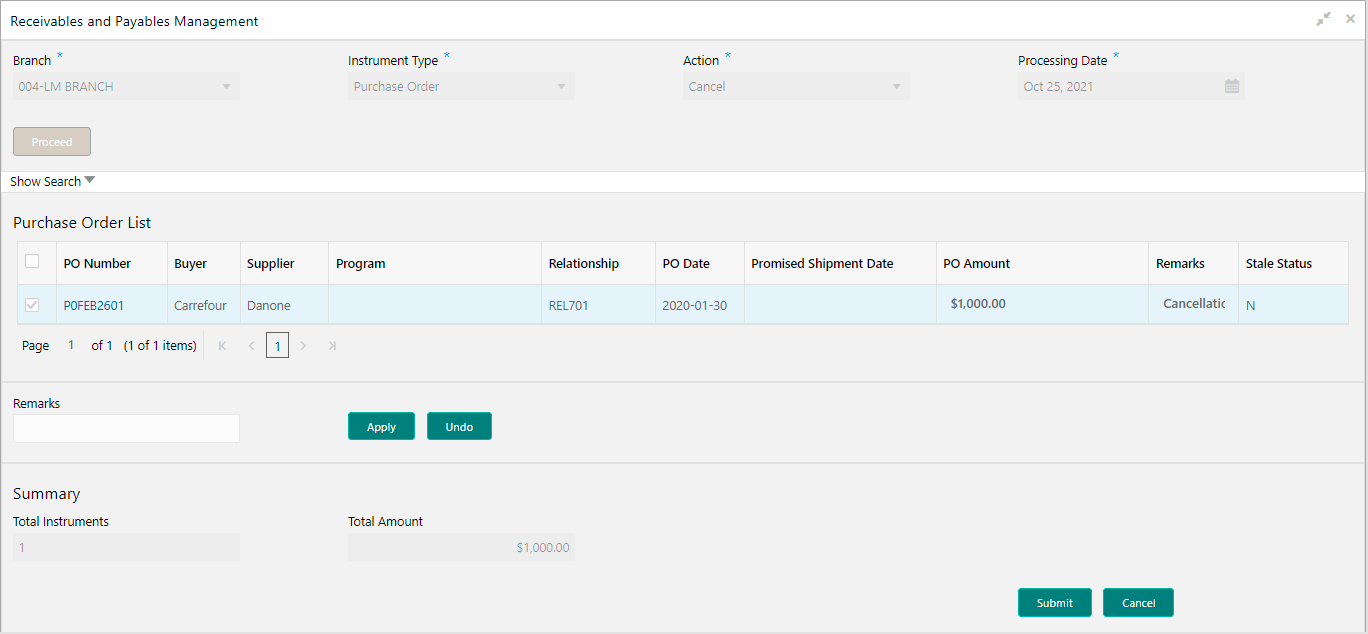Click the page number input in pagination
Image resolution: width=1368 pixels, height=634 pixels.
click(x=71, y=345)
